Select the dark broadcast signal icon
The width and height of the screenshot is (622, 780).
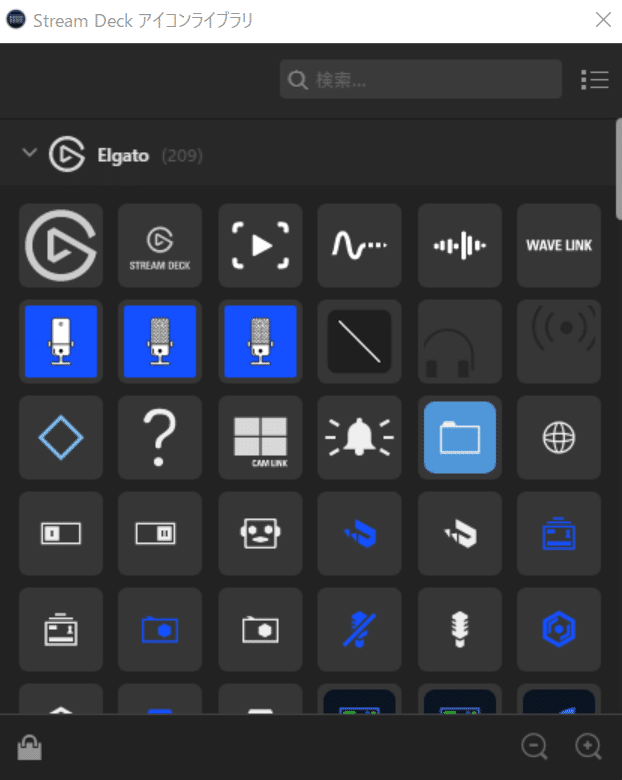pyautogui.click(x=559, y=341)
